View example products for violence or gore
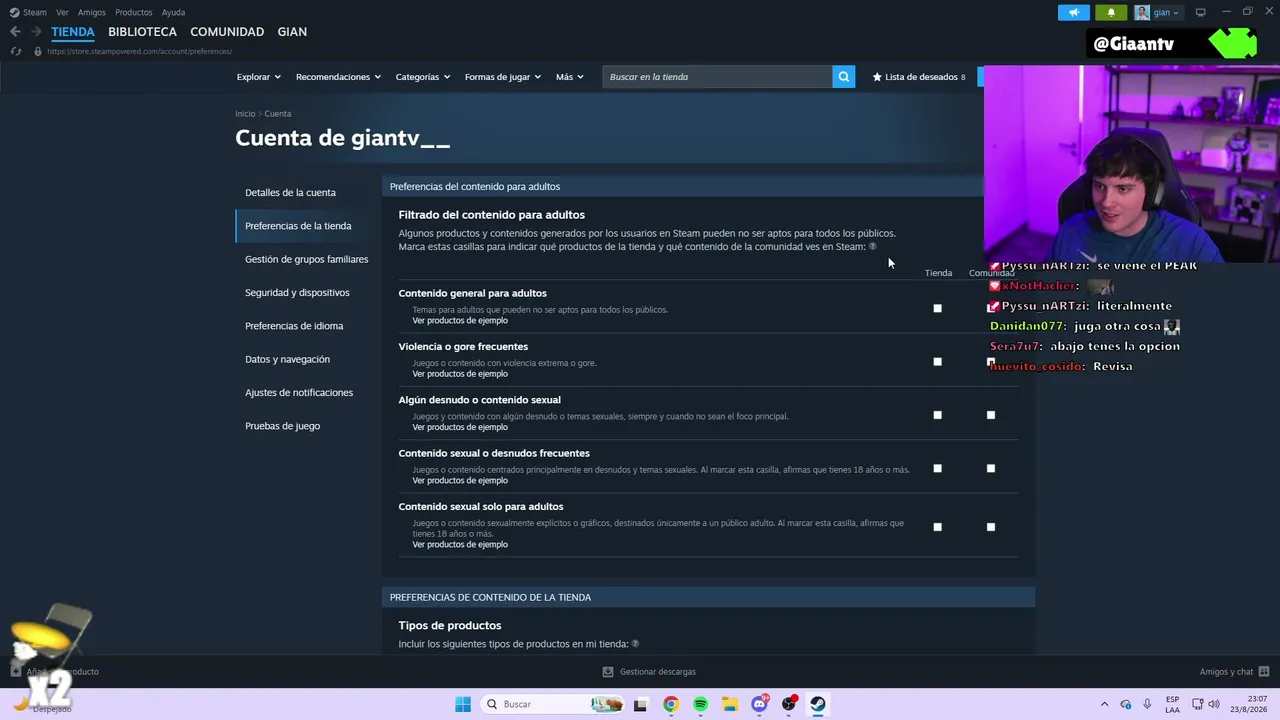The height and width of the screenshot is (720, 1280). (x=460, y=374)
